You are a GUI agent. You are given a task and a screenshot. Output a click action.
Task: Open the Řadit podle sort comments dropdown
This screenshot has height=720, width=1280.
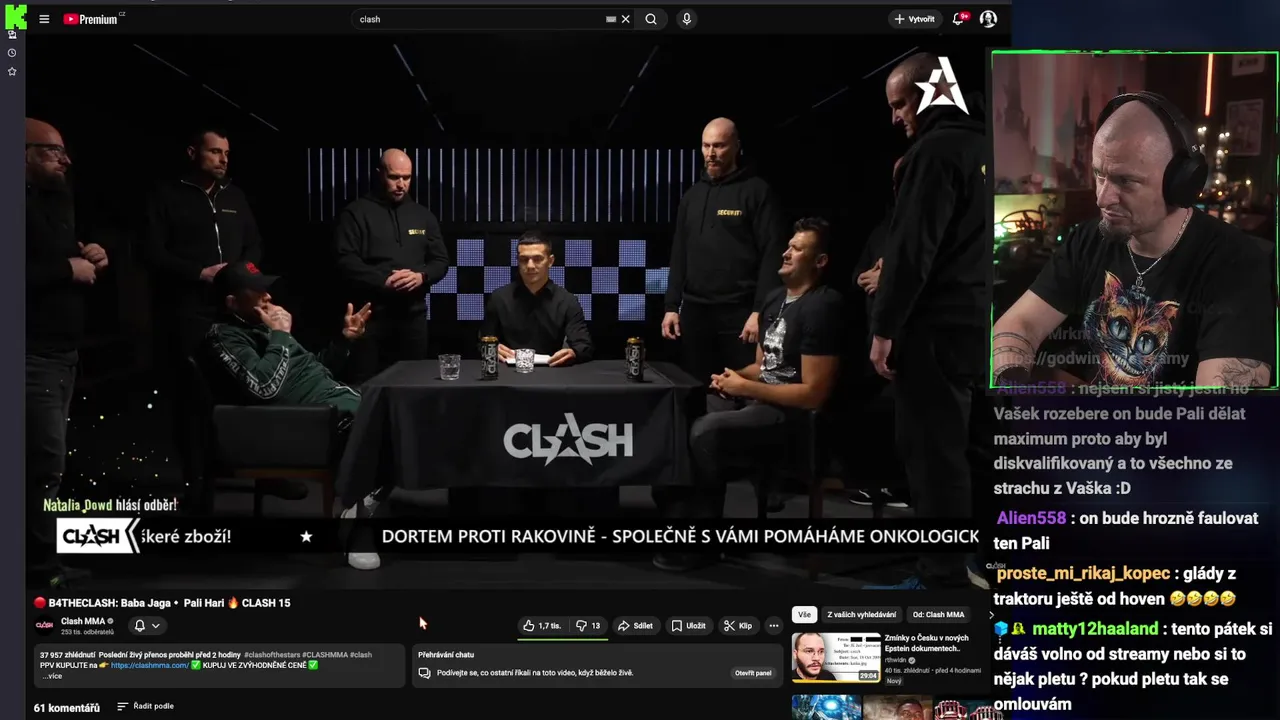coord(145,707)
